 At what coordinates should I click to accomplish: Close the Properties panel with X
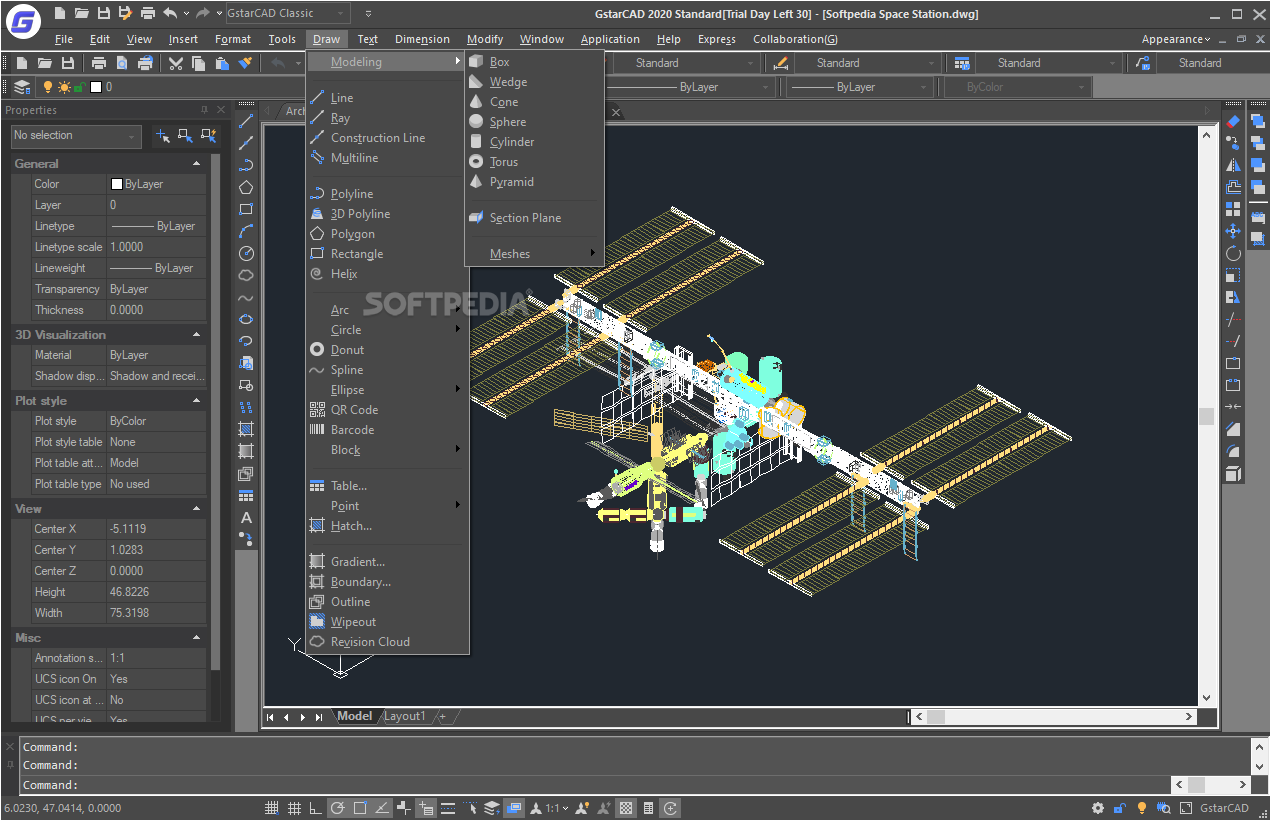(221, 110)
